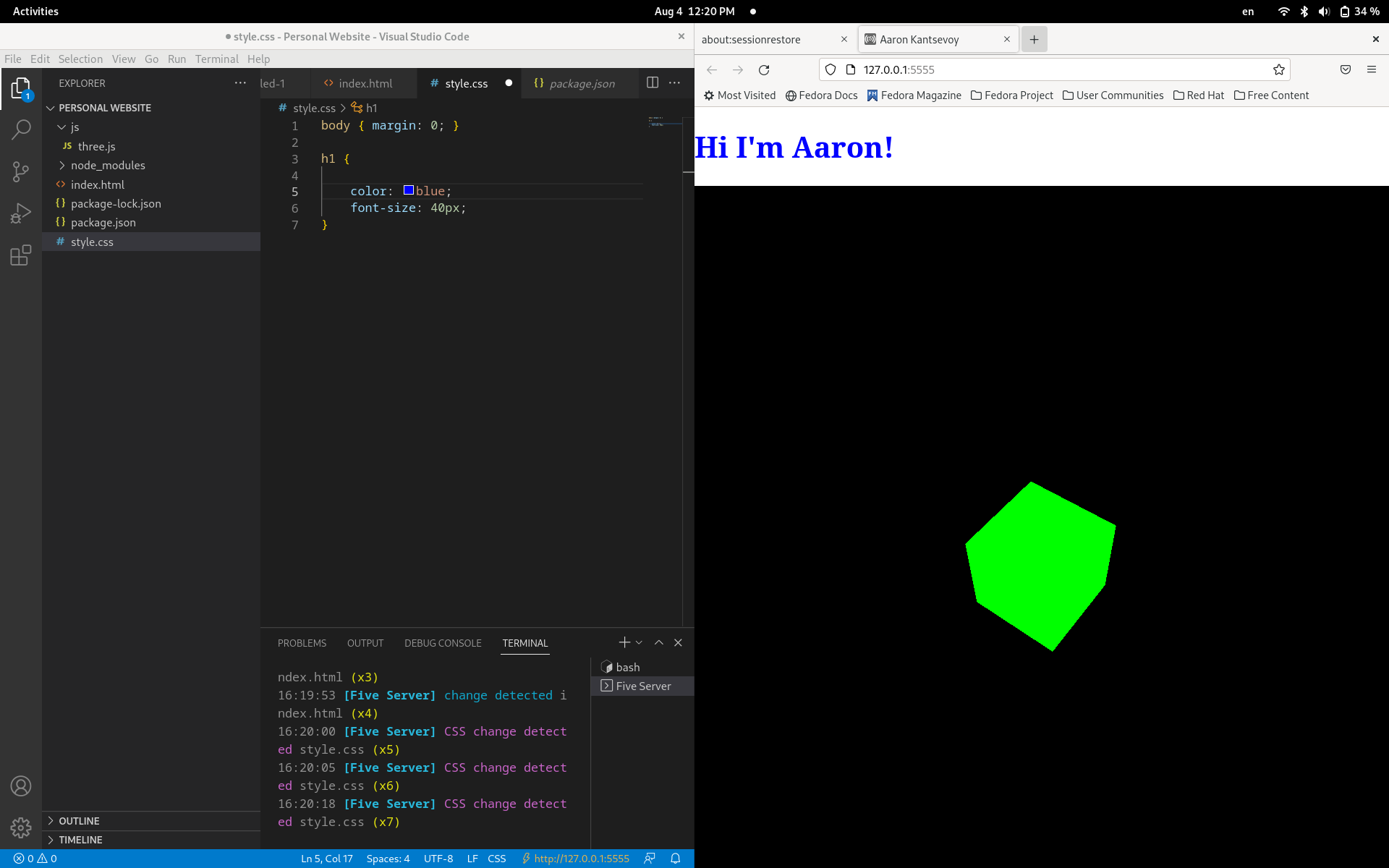Collapse the js folder

(62, 127)
